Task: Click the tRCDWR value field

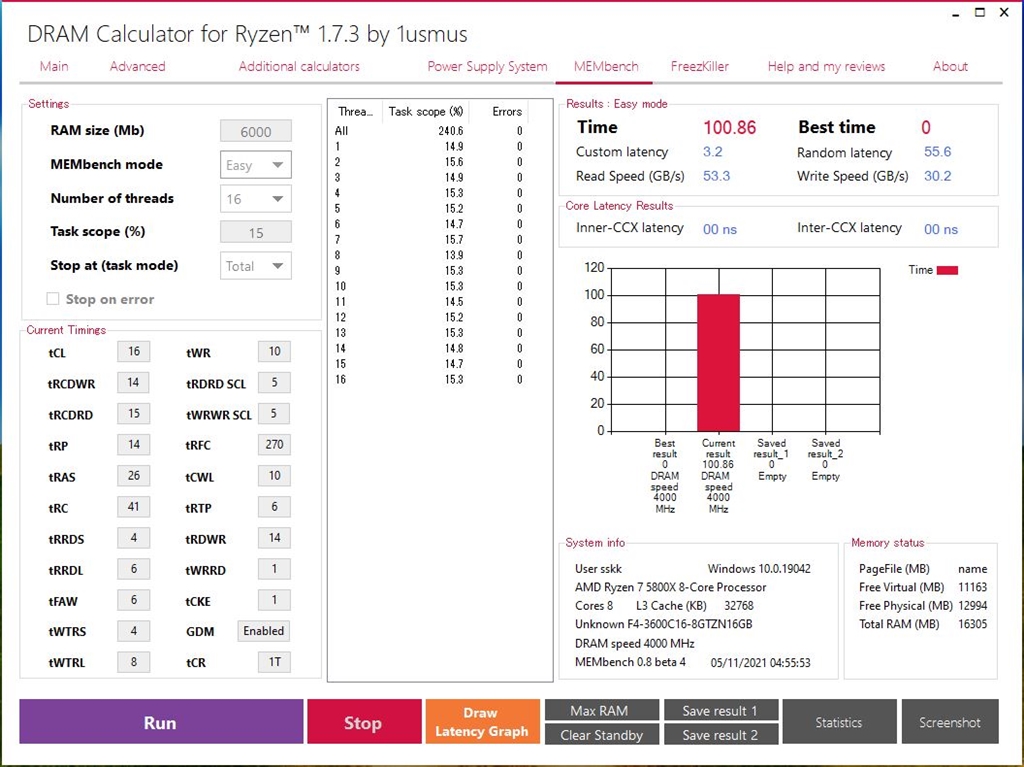Action: (x=133, y=382)
